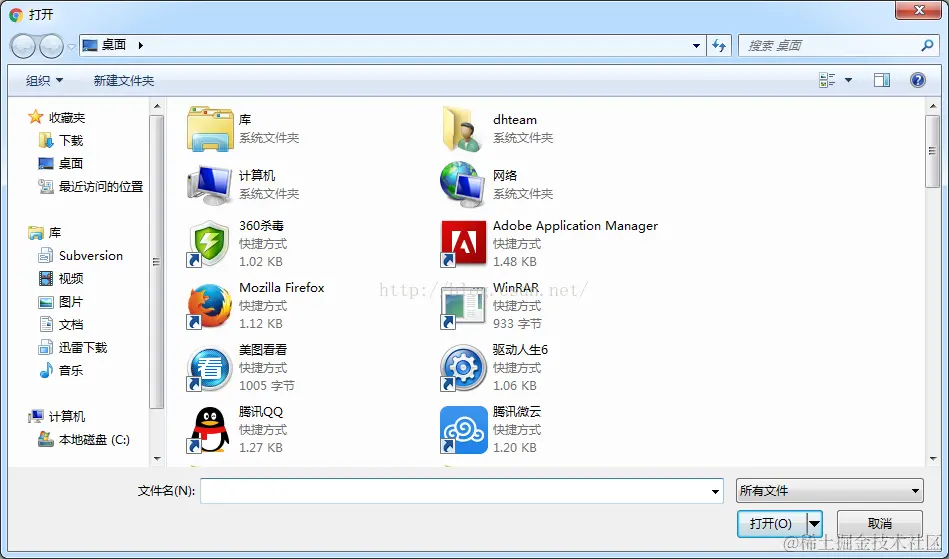Click the '驱动人生6' file name text

(x=520, y=350)
